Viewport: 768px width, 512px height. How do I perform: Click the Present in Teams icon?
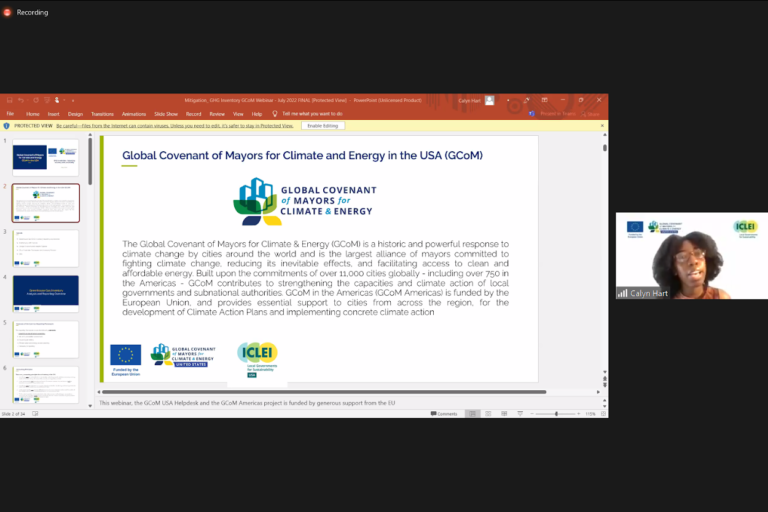(532, 114)
